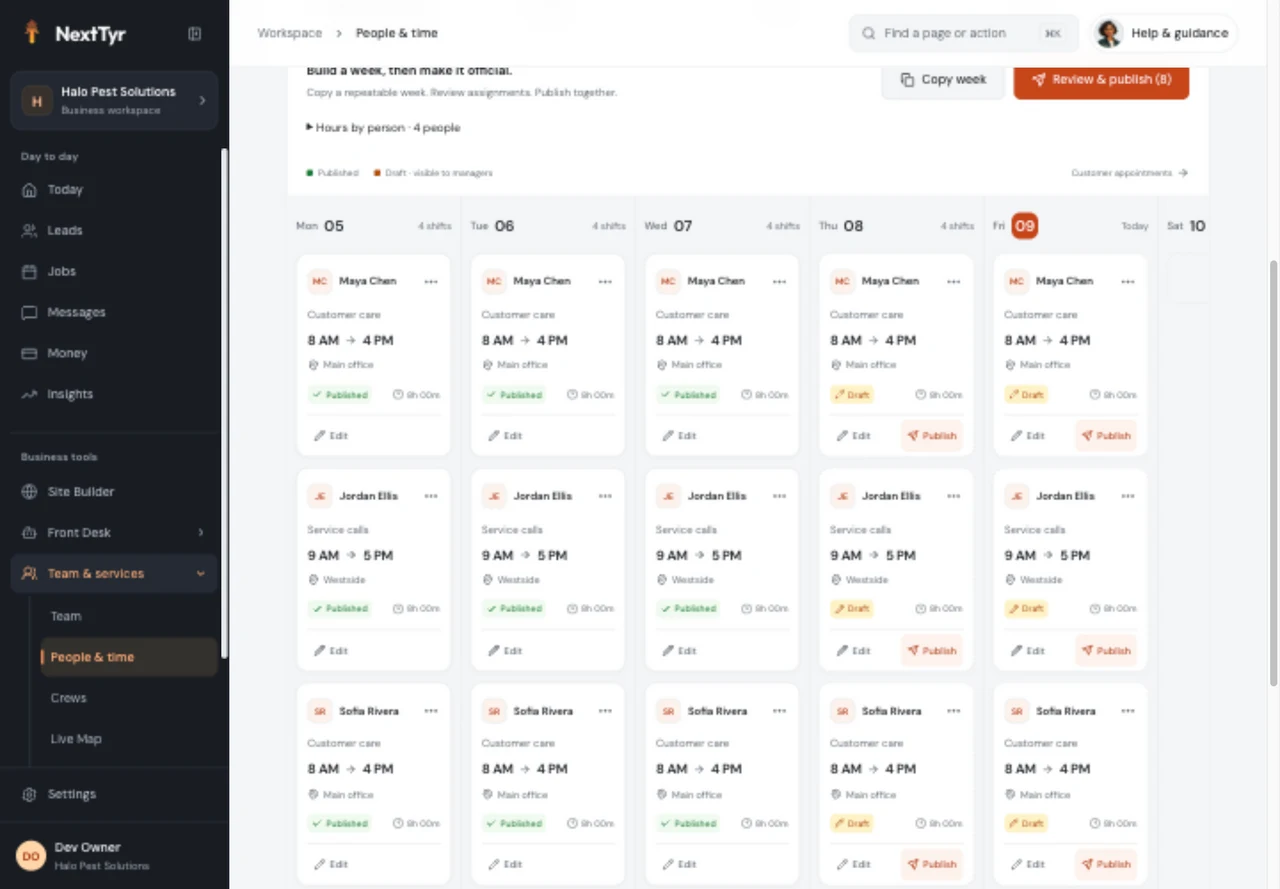Viewport: 1280px width, 889px height.
Task: Open Jordan Ellis's Friday 09 shift options menu
Action: (1127, 496)
